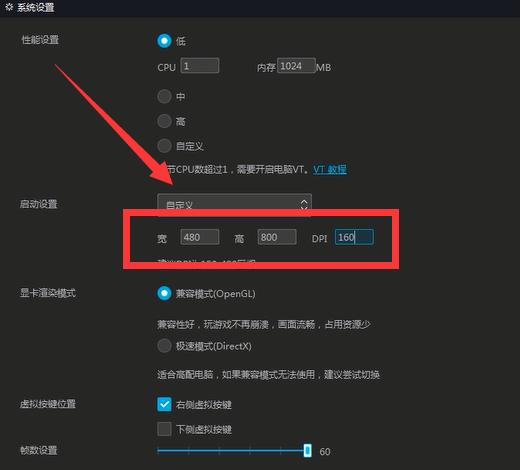Click the 帧数设置 section label
The width and height of the screenshot is (520, 470).
pyautogui.click(x=39, y=450)
